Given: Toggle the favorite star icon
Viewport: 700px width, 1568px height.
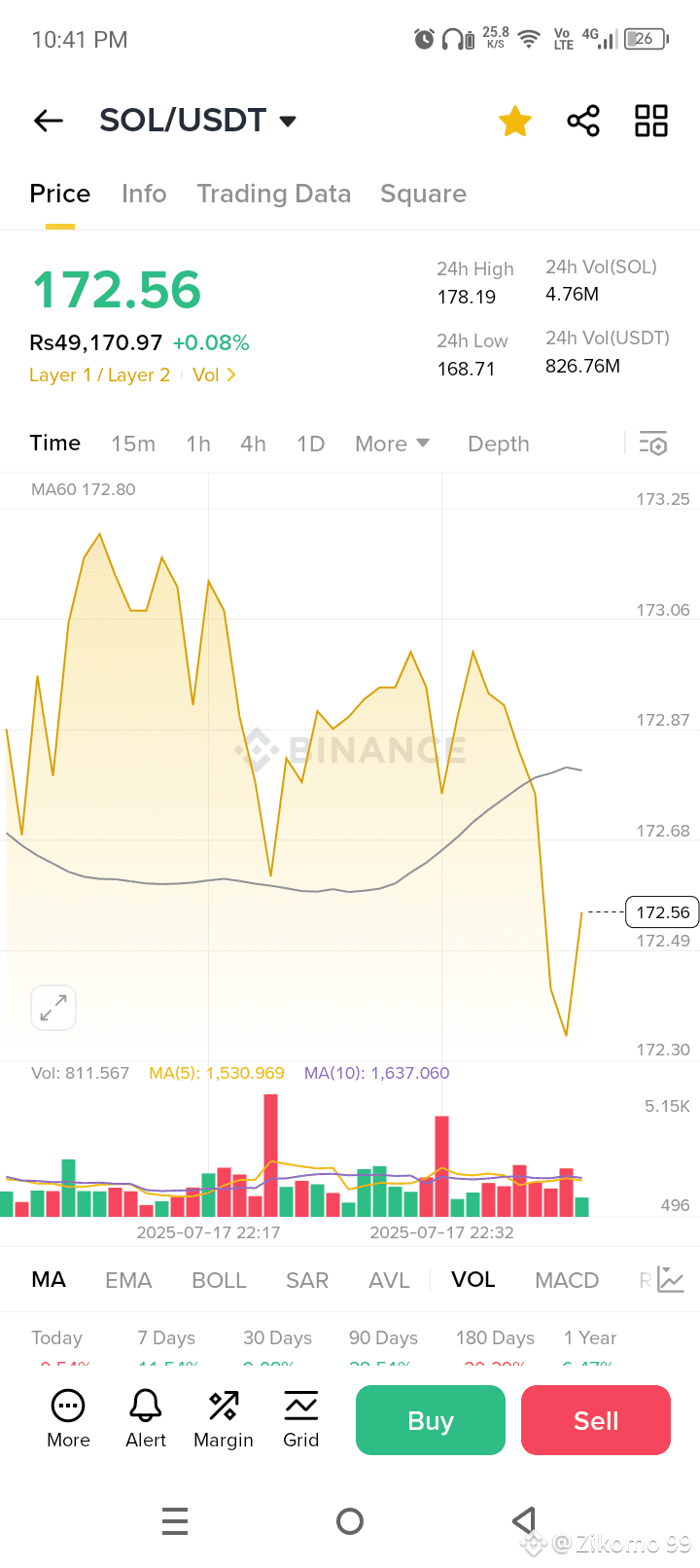Looking at the screenshot, I should coord(515,122).
